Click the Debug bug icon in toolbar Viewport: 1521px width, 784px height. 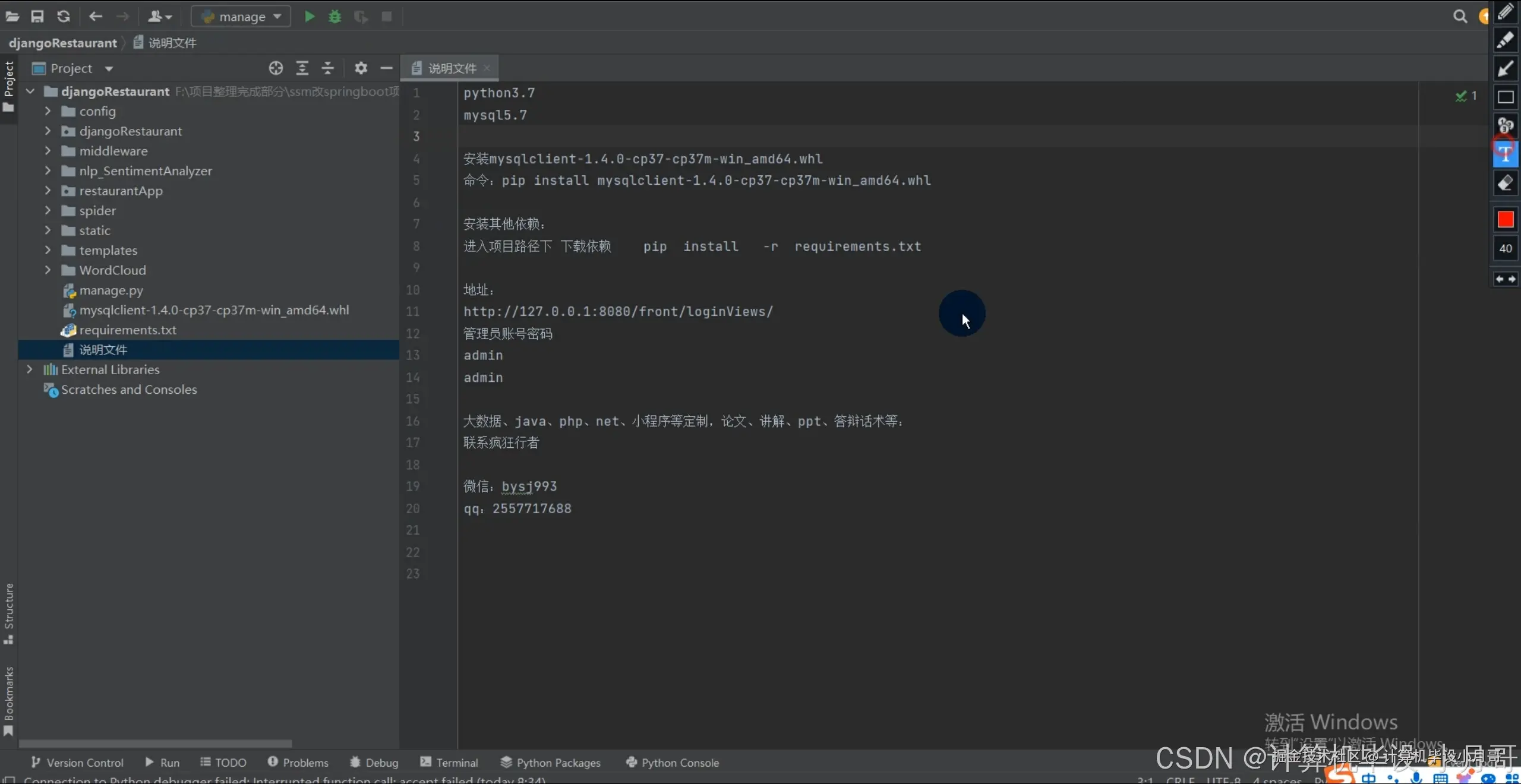pyautogui.click(x=335, y=17)
